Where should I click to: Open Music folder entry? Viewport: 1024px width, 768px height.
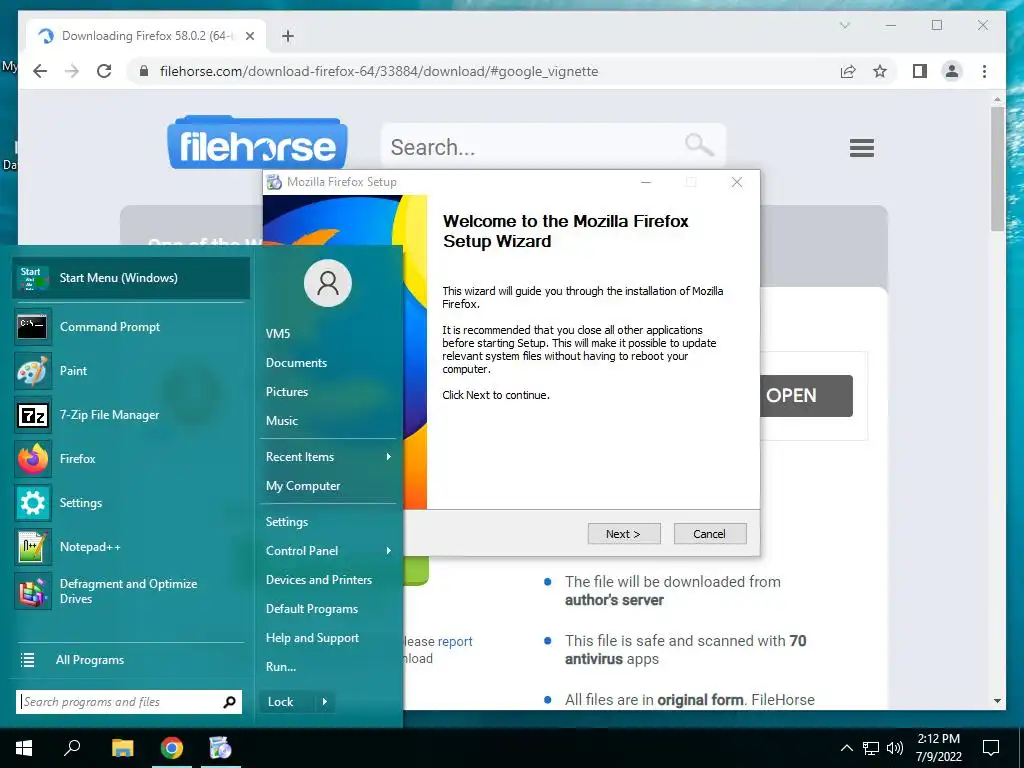pyautogui.click(x=282, y=421)
